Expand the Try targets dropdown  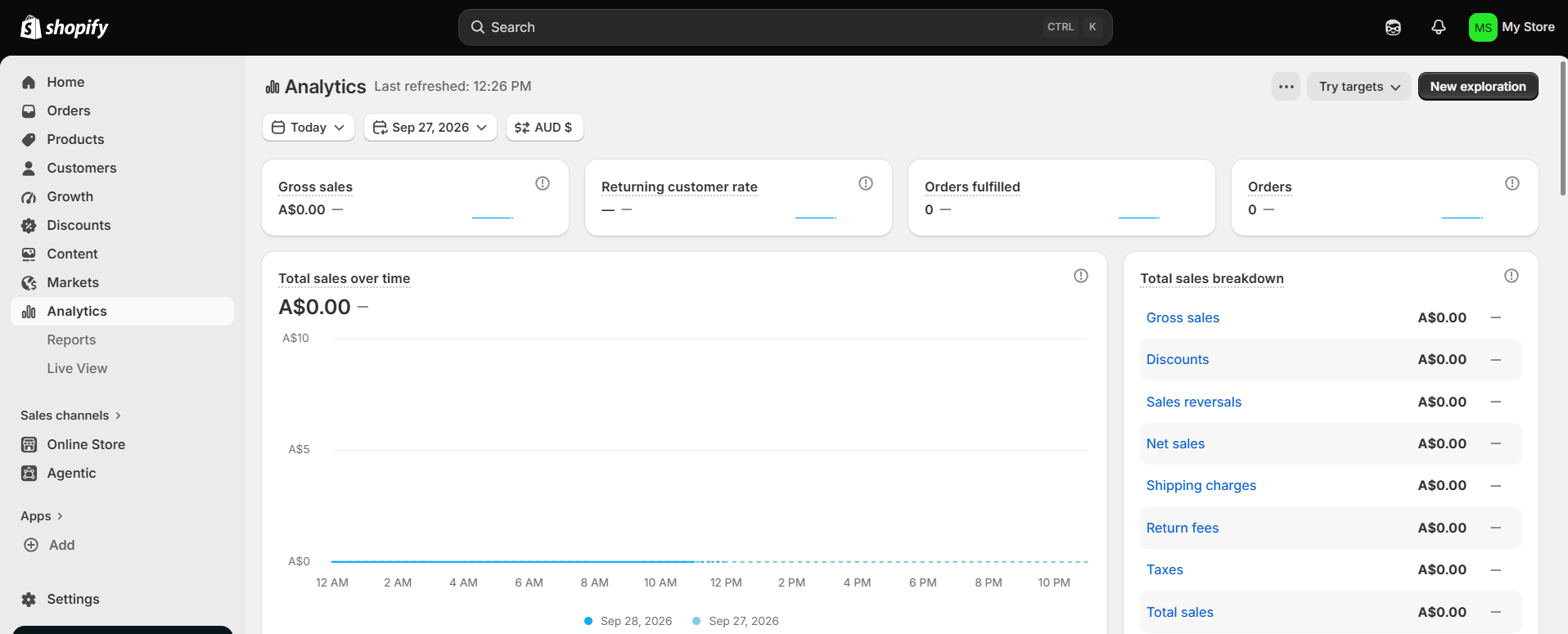(1358, 86)
